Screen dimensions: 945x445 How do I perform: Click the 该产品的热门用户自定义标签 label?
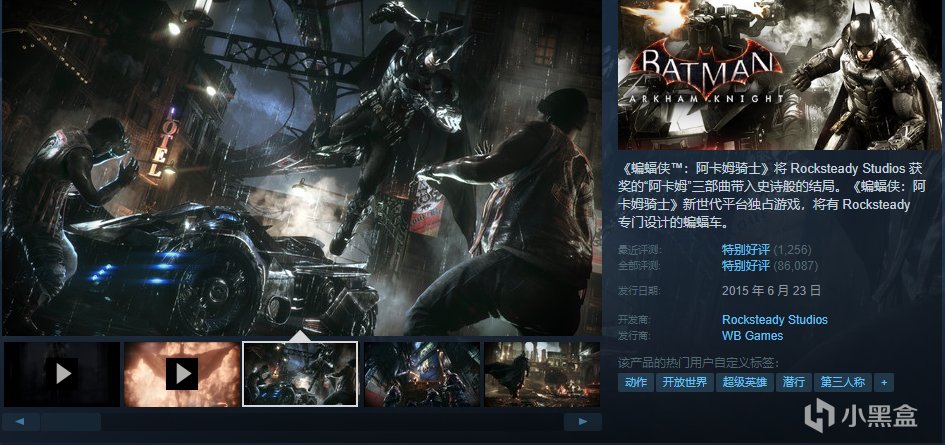[x=699, y=363]
